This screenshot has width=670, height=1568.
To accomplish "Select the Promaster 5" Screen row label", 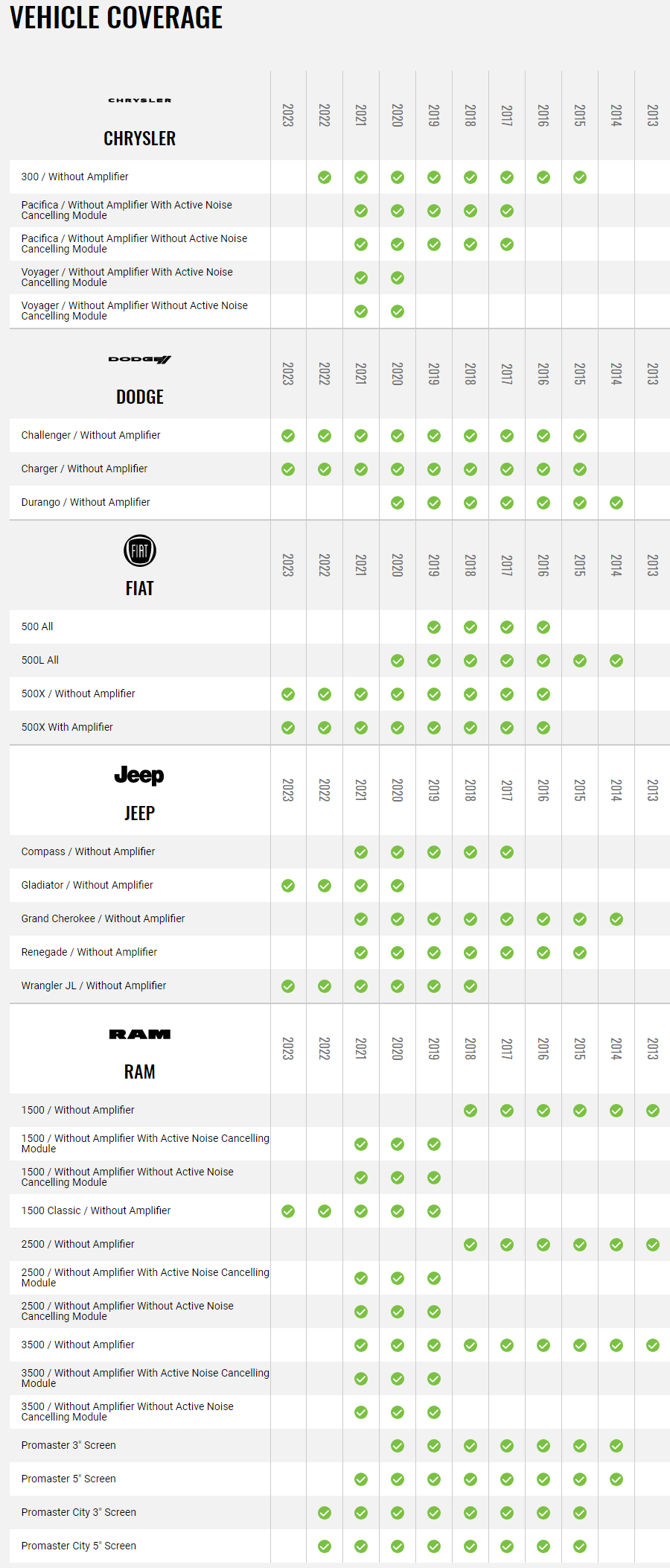I will click(68, 1479).
